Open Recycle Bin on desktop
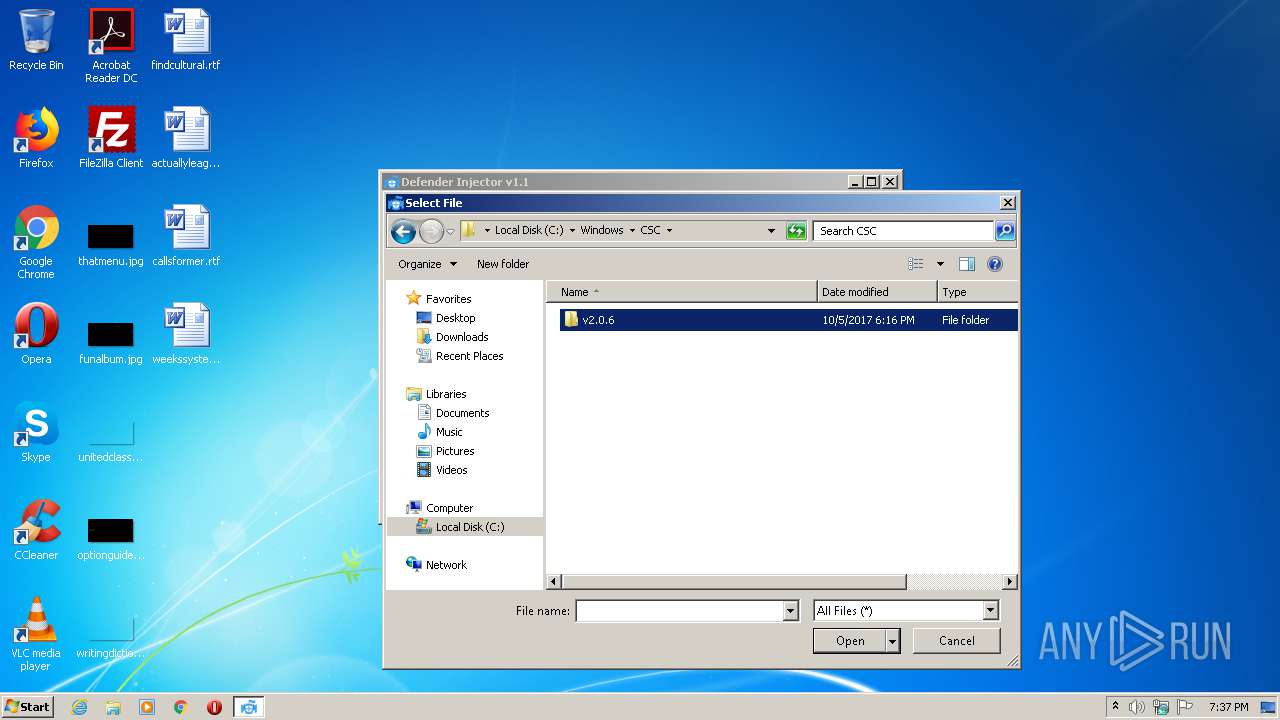Viewport: 1280px width, 720px height. click(36, 40)
